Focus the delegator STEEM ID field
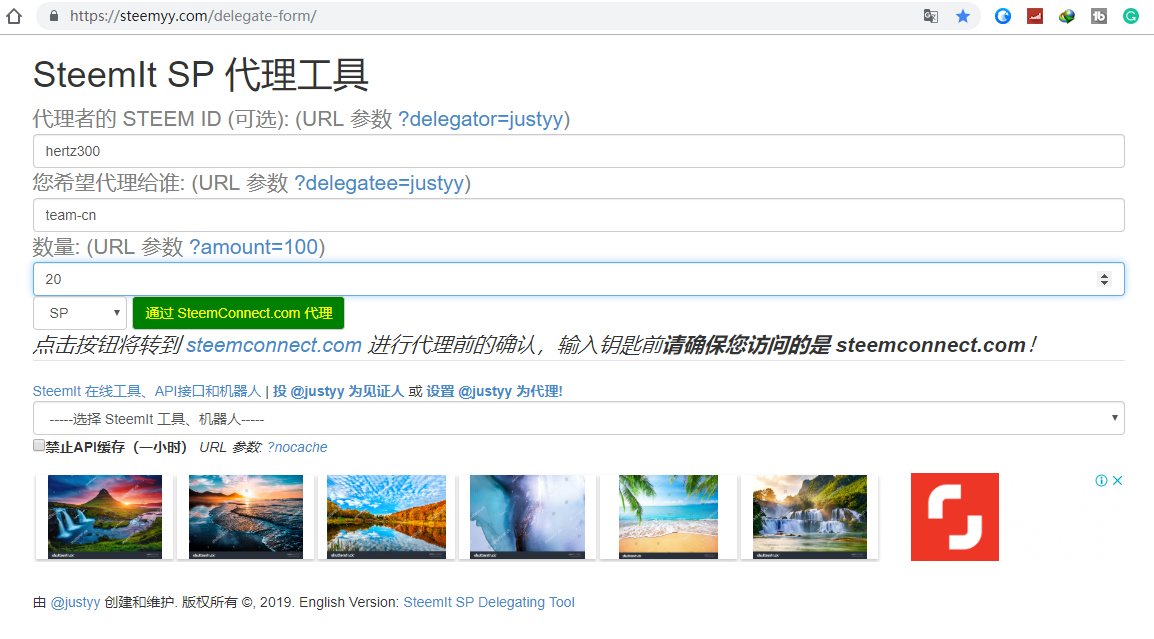Screen dimensions: 1154x639 [x=578, y=151]
